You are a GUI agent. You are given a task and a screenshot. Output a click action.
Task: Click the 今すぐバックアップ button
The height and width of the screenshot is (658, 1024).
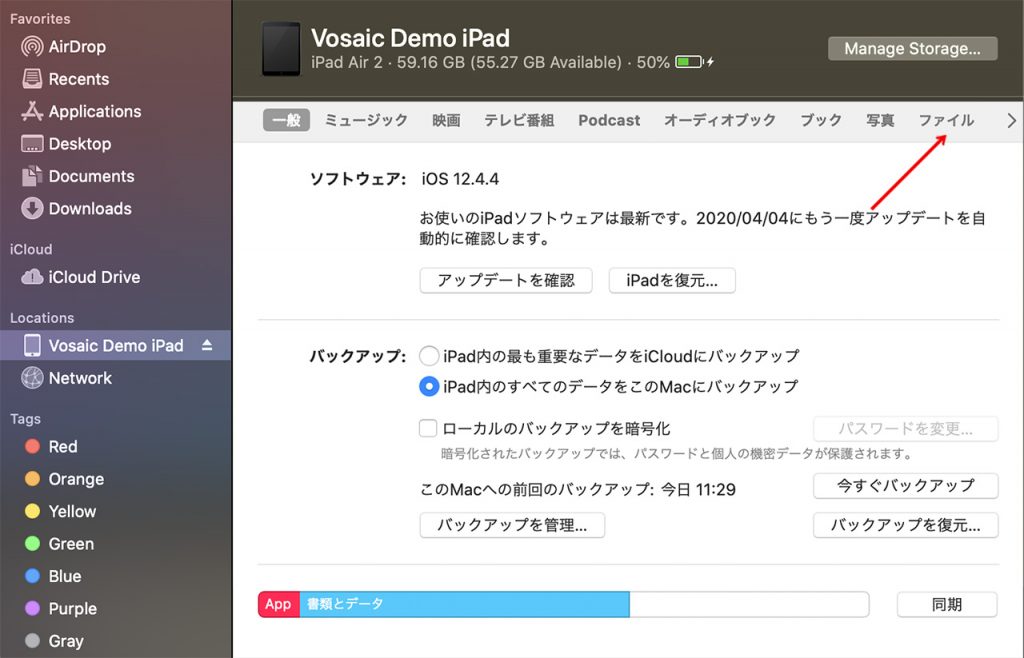coord(905,485)
